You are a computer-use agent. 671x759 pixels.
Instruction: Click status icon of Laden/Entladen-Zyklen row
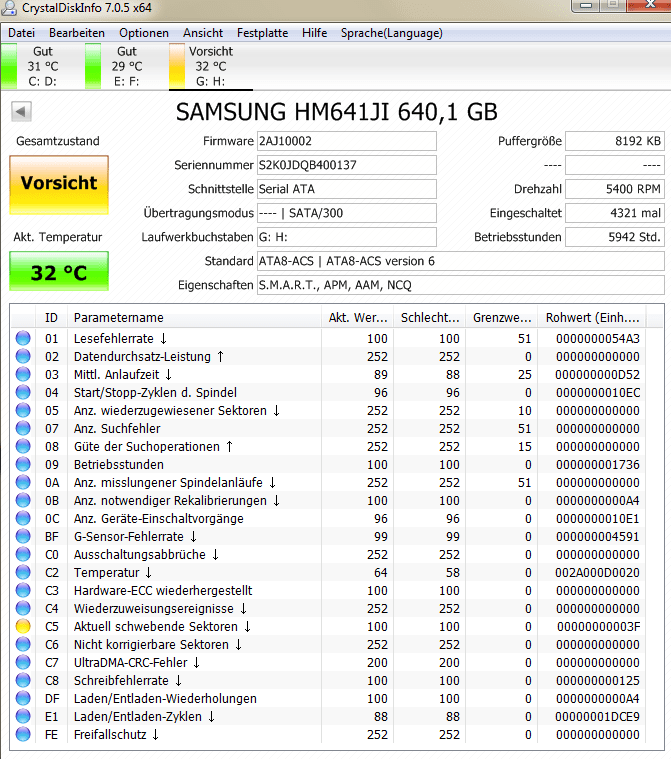(23, 716)
